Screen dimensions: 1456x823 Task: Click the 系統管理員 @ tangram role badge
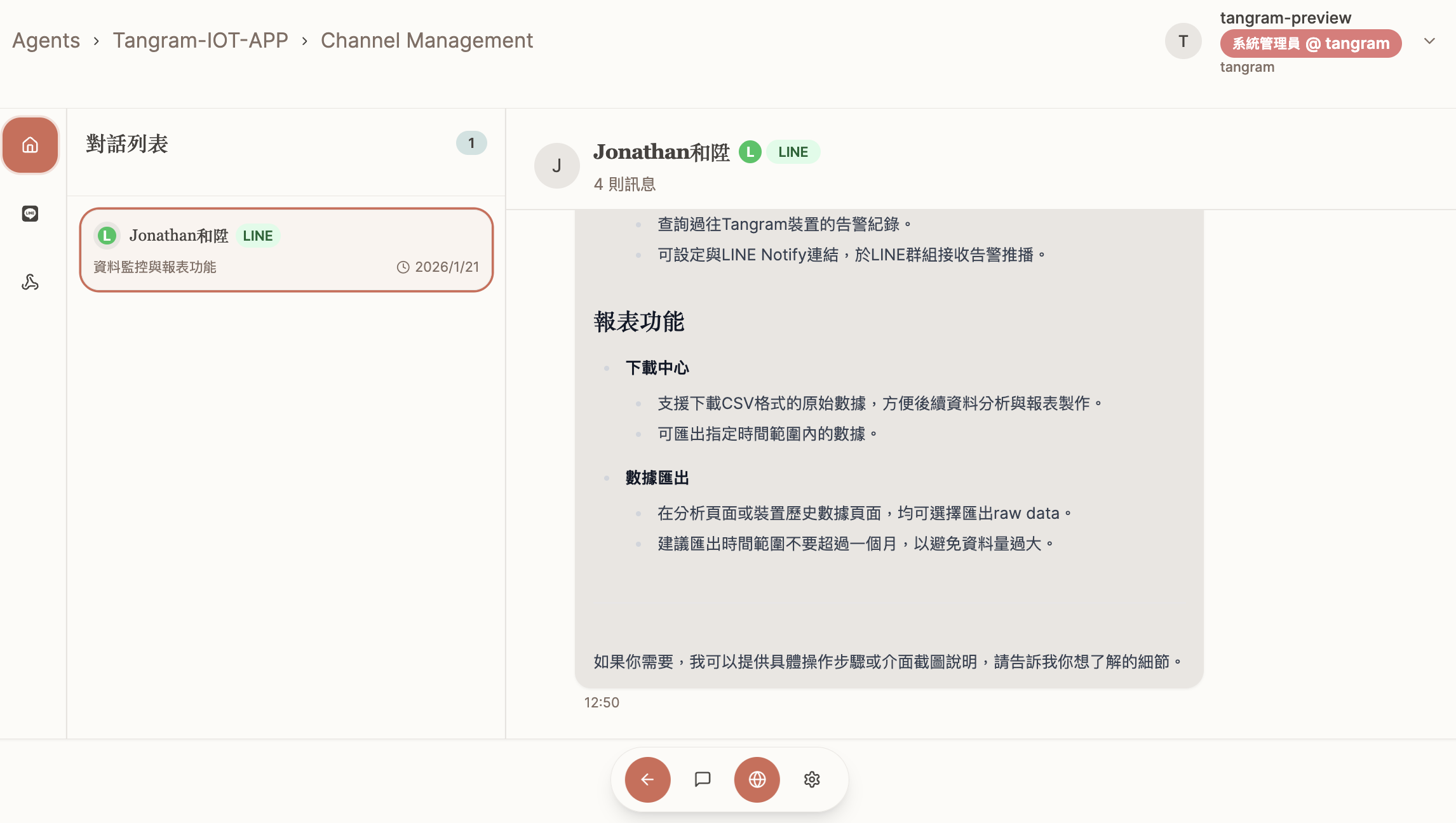[1311, 43]
